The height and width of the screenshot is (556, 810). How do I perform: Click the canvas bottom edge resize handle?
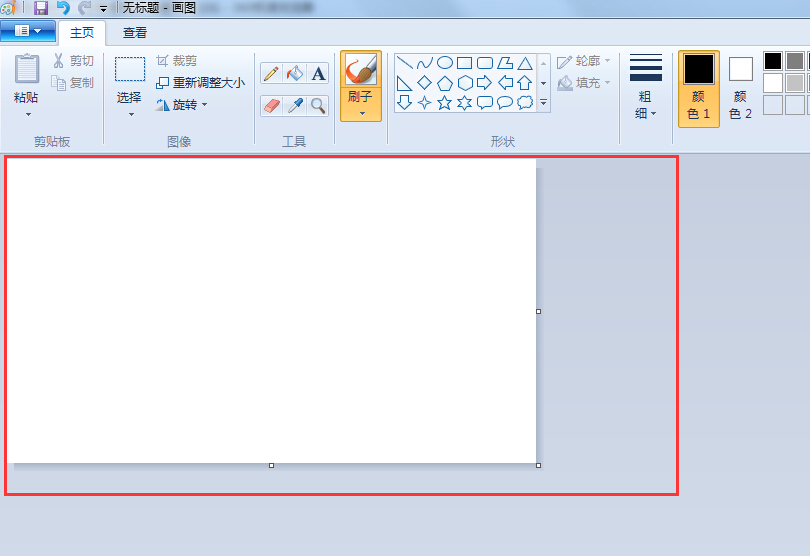pos(271,466)
